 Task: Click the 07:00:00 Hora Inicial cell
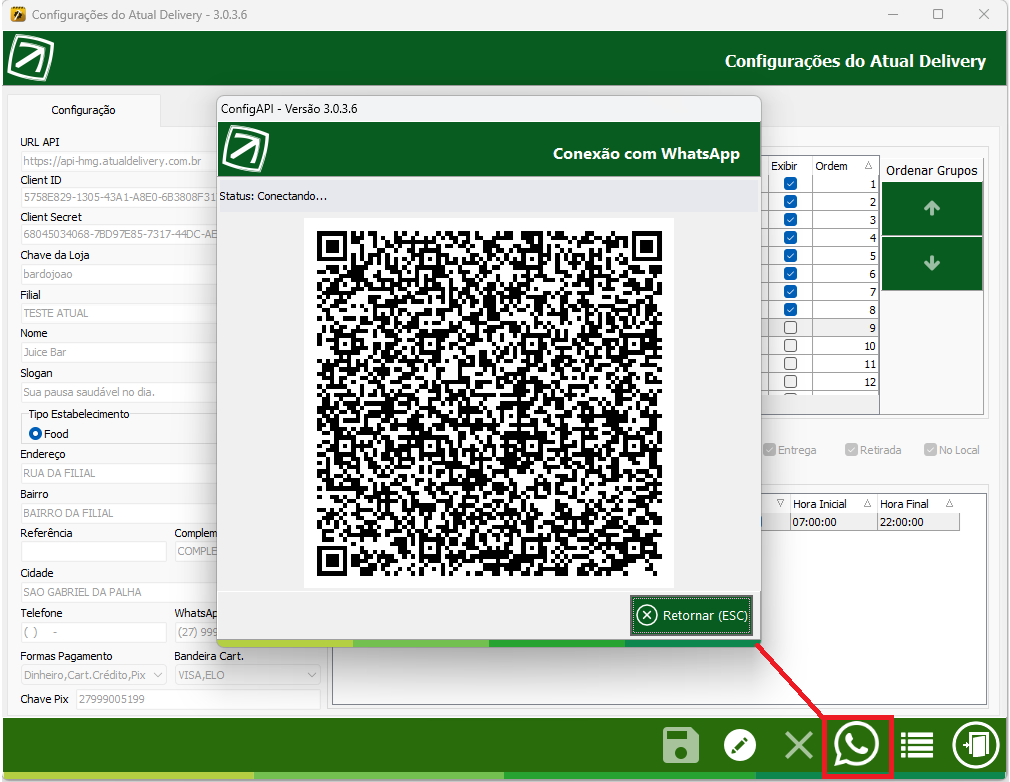click(x=832, y=522)
